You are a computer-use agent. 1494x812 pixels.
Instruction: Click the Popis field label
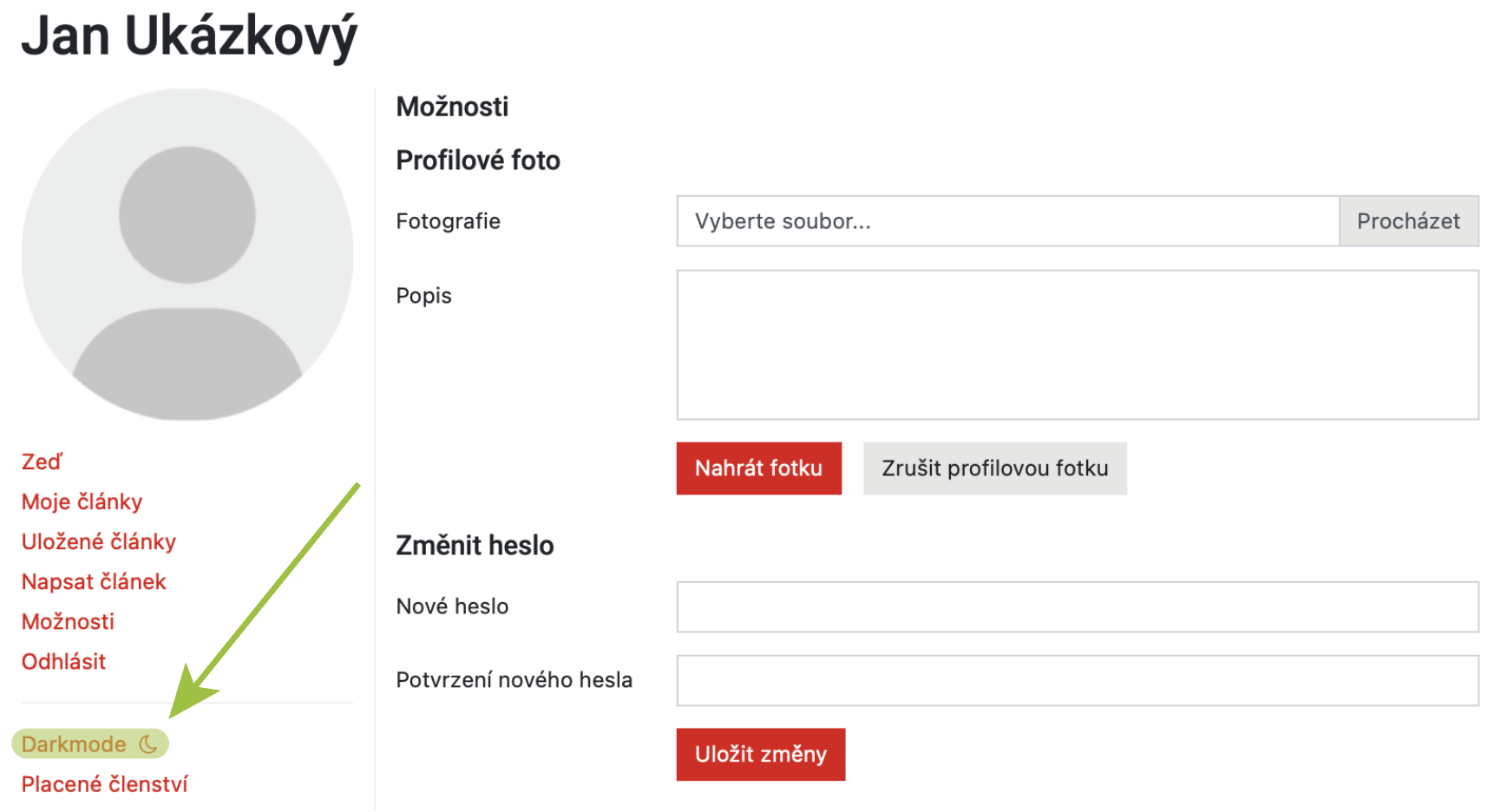pyautogui.click(x=423, y=296)
